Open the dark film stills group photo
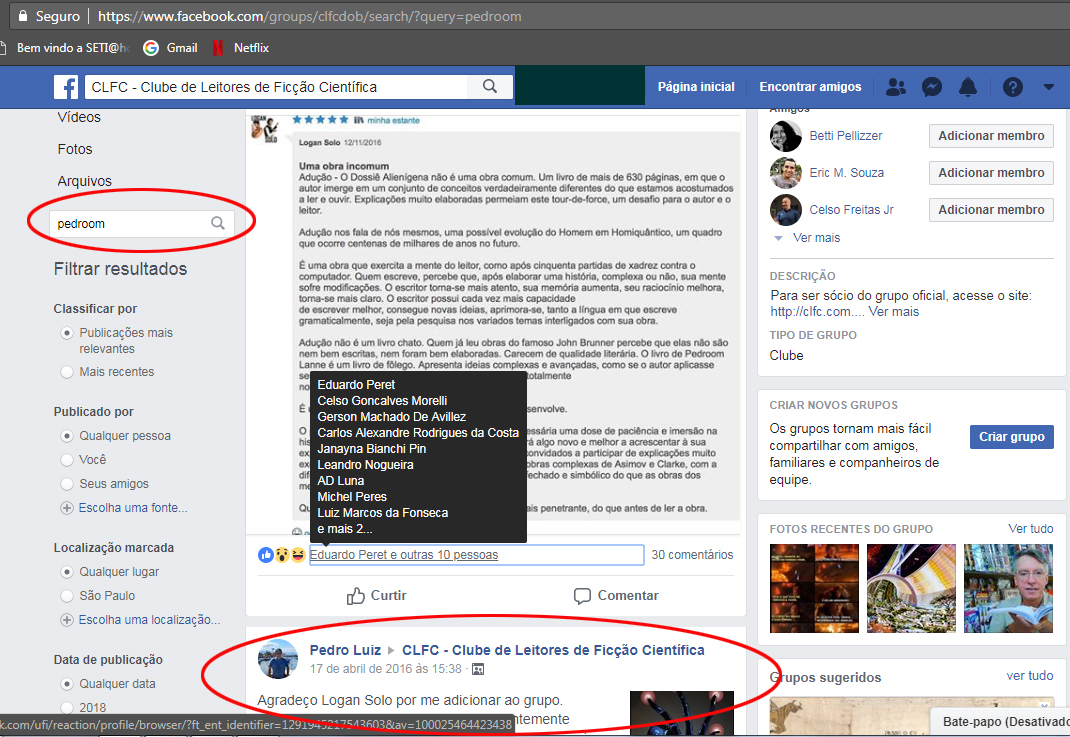This screenshot has height=737, width=1070. pyautogui.click(x=814, y=588)
